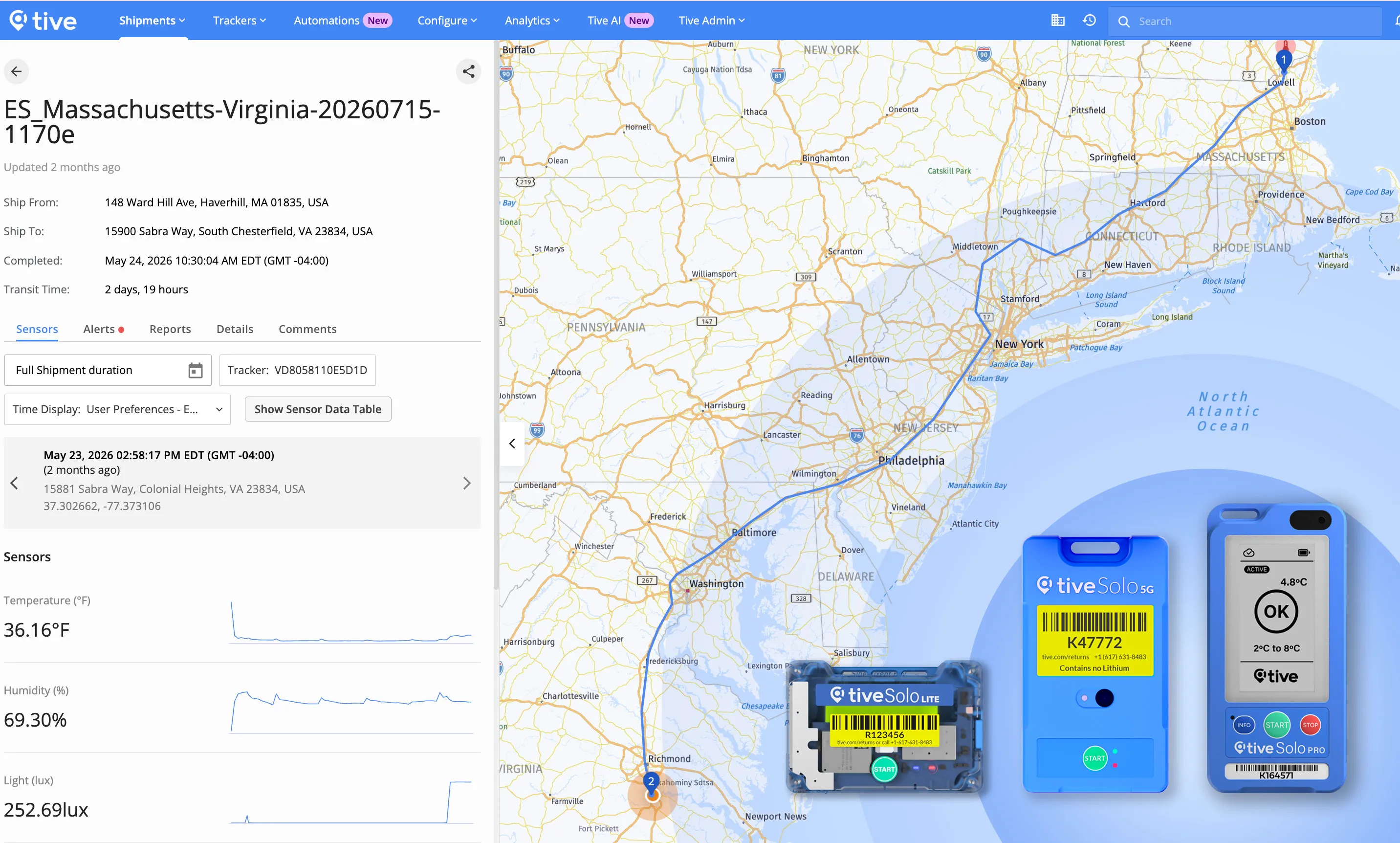This screenshot has height=843, width=1400.
Task: Click the 36.16°F temperature value
Action: (x=37, y=630)
